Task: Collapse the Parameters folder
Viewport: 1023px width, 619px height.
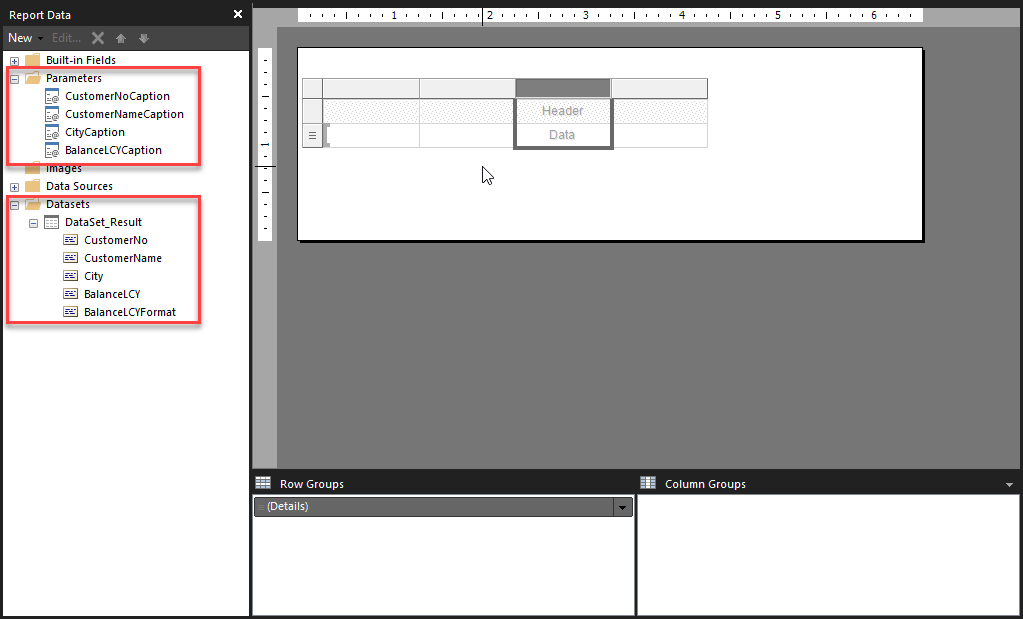Action: point(13,78)
